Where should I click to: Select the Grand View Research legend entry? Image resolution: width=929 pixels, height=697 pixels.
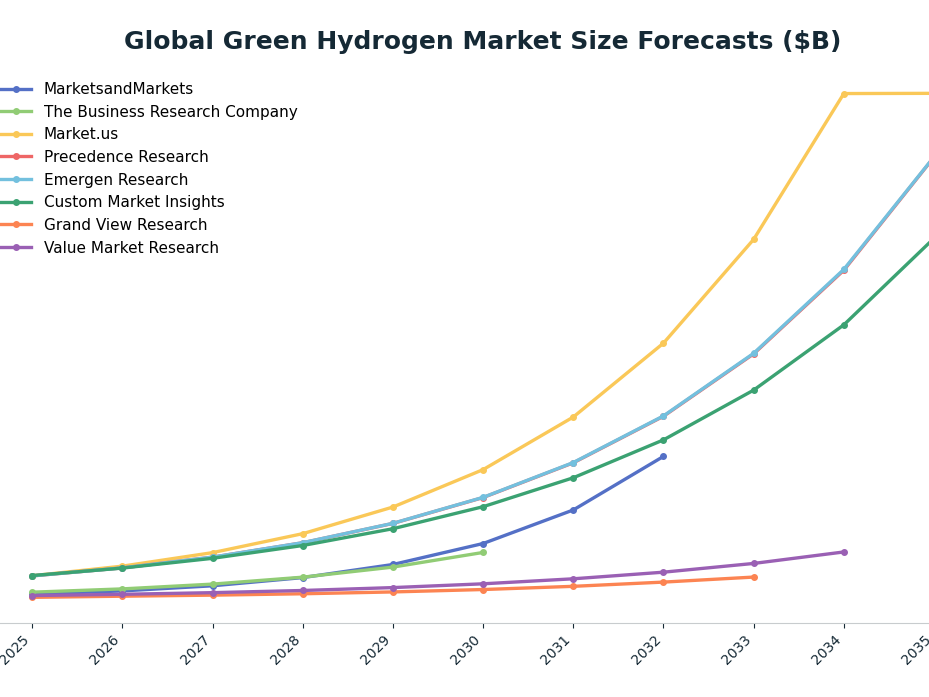coord(104,225)
